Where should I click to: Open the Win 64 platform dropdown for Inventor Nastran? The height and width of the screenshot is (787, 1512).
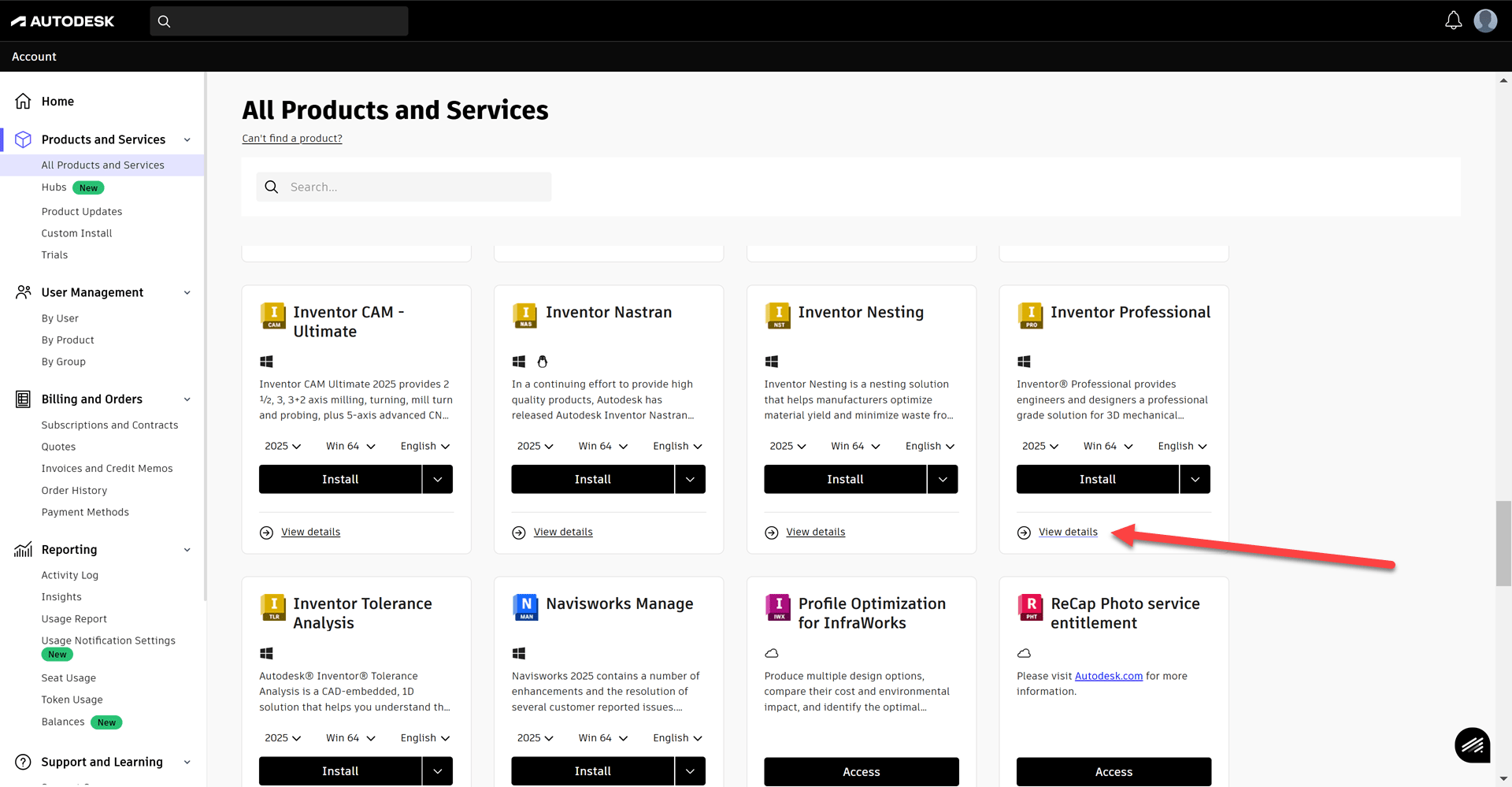click(603, 446)
